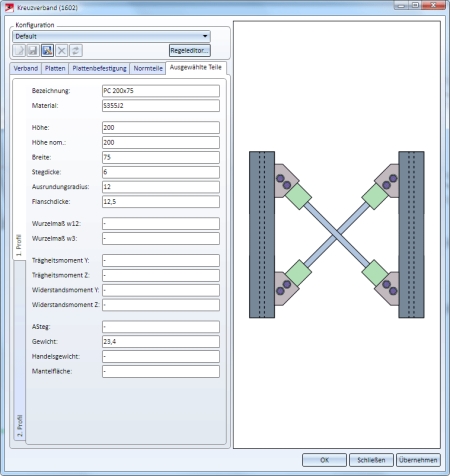Click the left column in the preview
The image size is (450, 476).
[262, 235]
